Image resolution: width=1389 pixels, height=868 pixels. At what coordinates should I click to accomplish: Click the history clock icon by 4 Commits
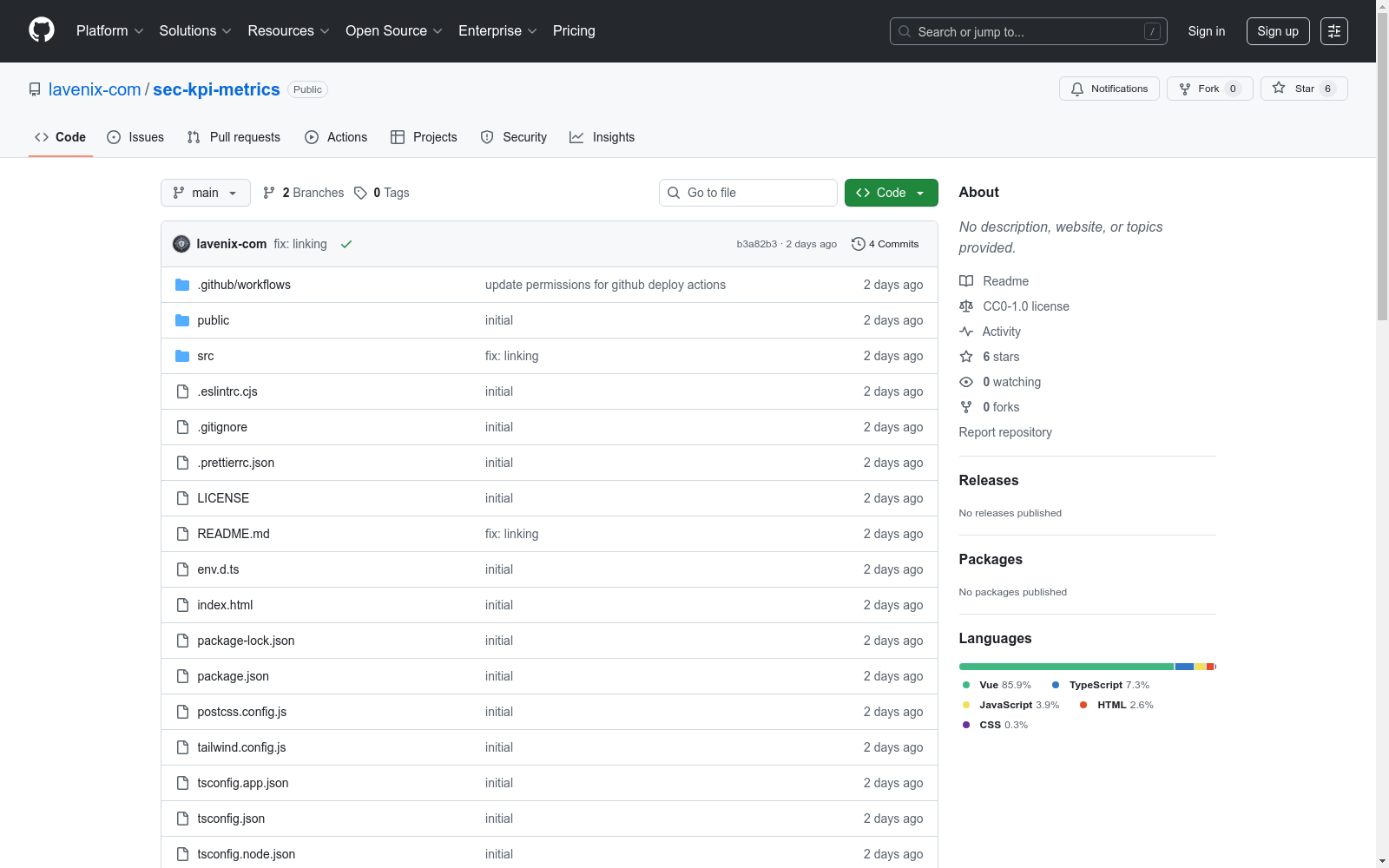[x=859, y=244]
